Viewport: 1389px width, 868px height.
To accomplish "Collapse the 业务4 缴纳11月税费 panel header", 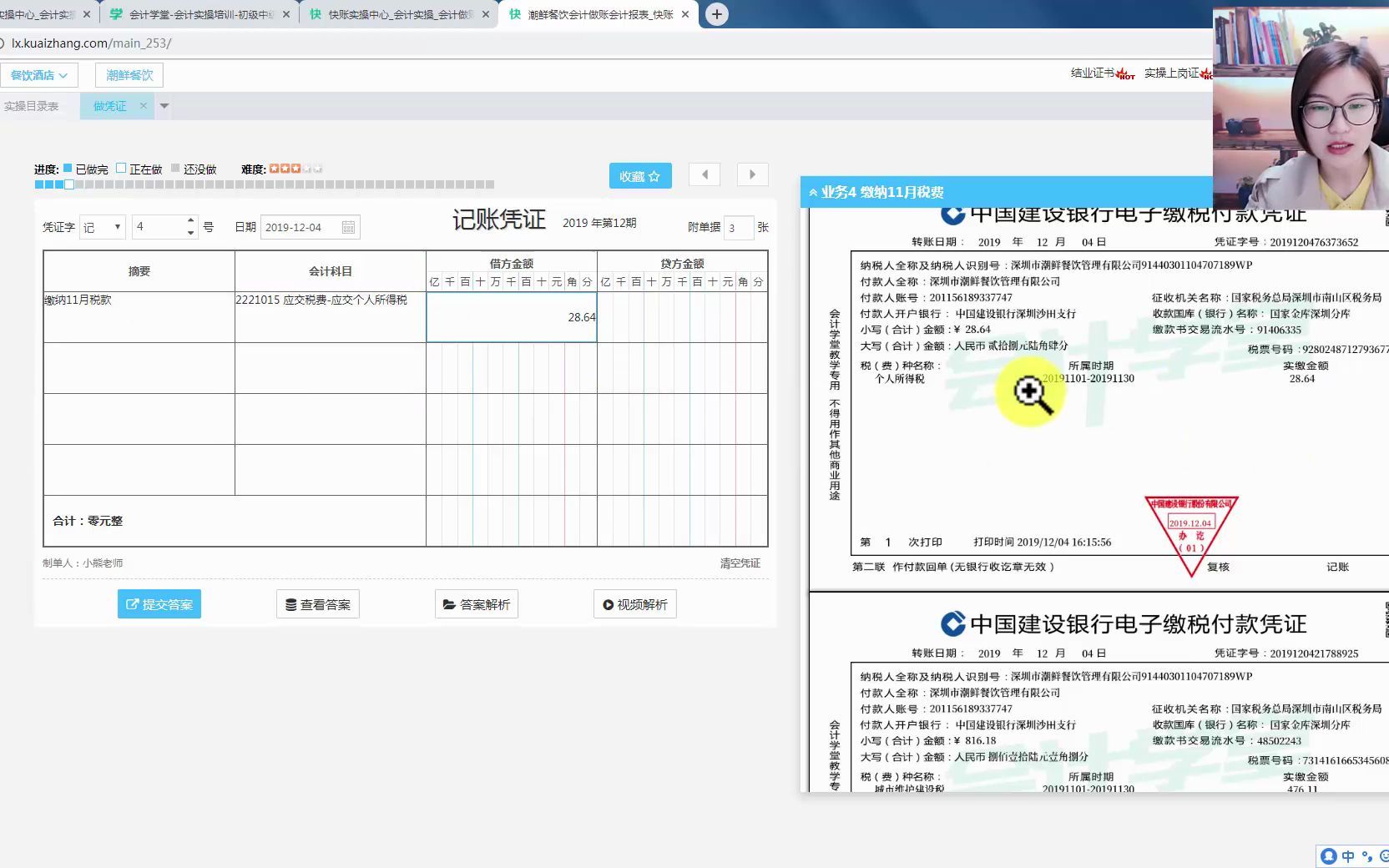I will [x=1006, y=192].
